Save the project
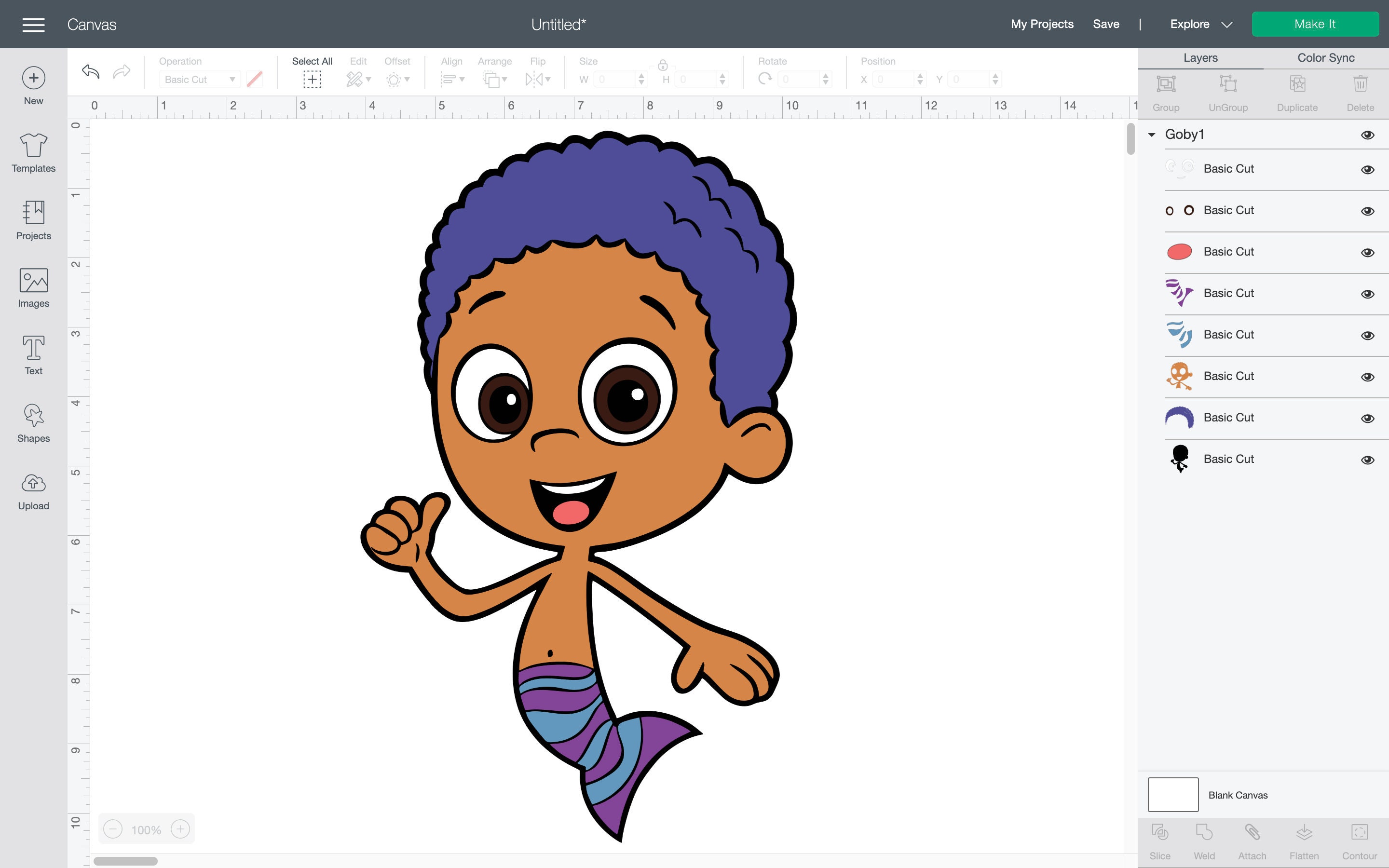Image resolution: width=1389 pixels, height=868 pixels. pos(1105,24)
